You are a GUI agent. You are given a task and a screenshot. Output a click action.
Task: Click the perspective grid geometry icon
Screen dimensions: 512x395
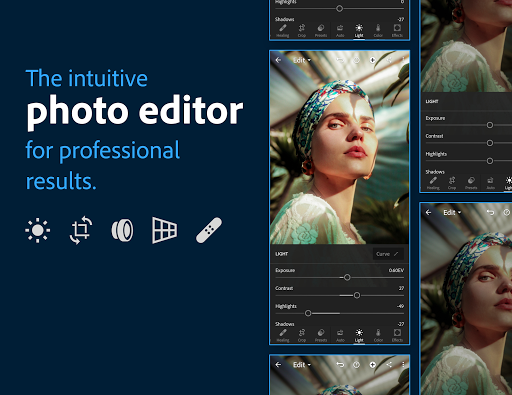pyautogui.click(x=165, y=230)
